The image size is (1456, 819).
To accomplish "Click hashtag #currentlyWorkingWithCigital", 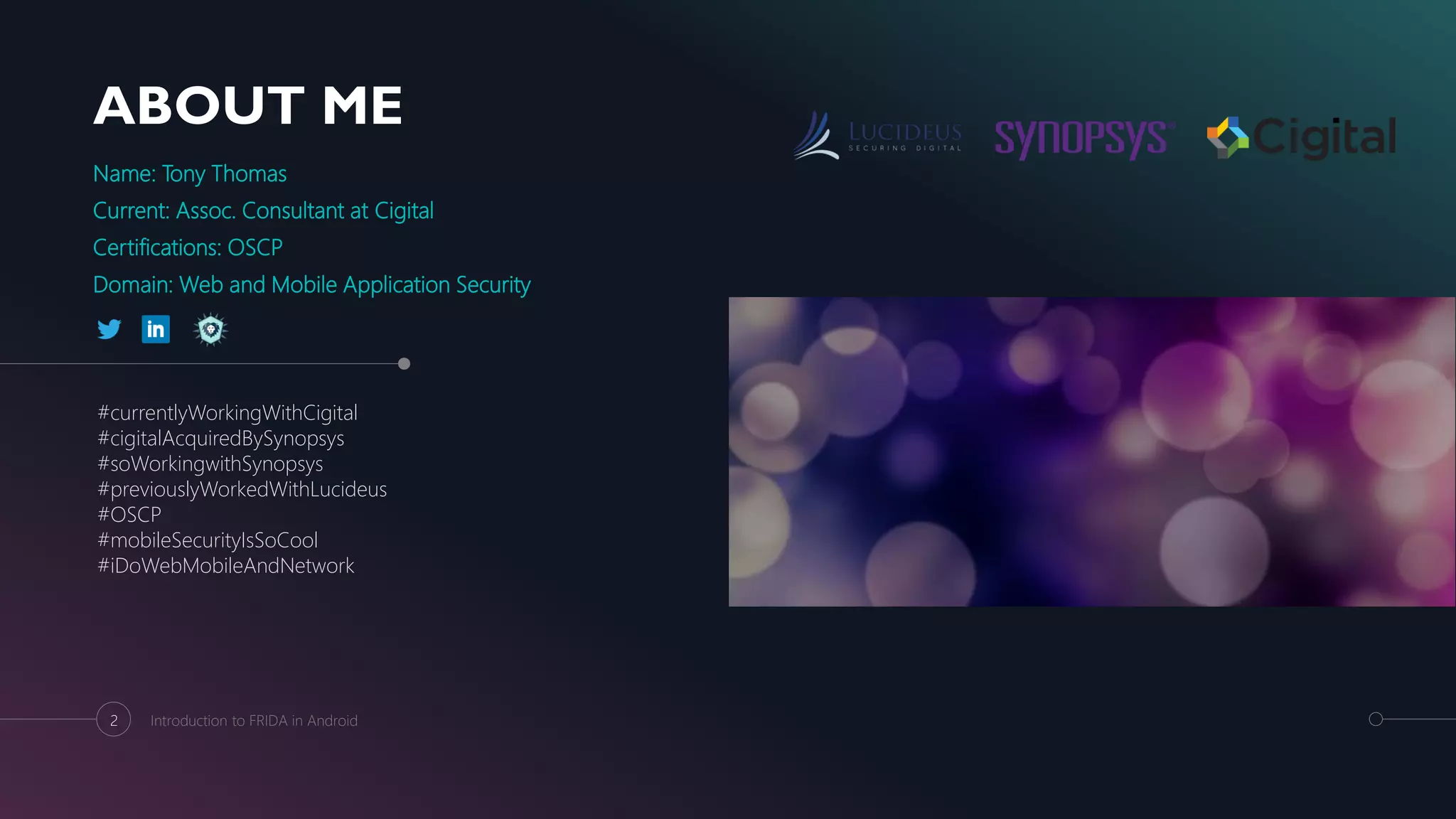I will pos(227,413).
